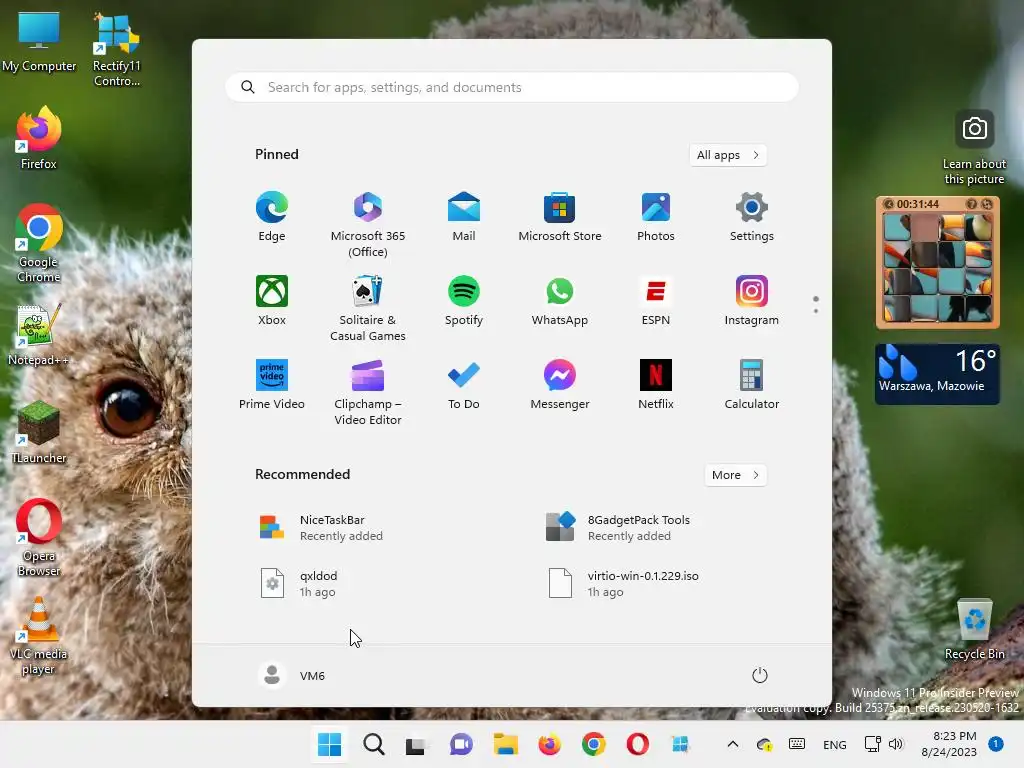
Task: Open taskbar Search
Action: (x=374, y=744)
